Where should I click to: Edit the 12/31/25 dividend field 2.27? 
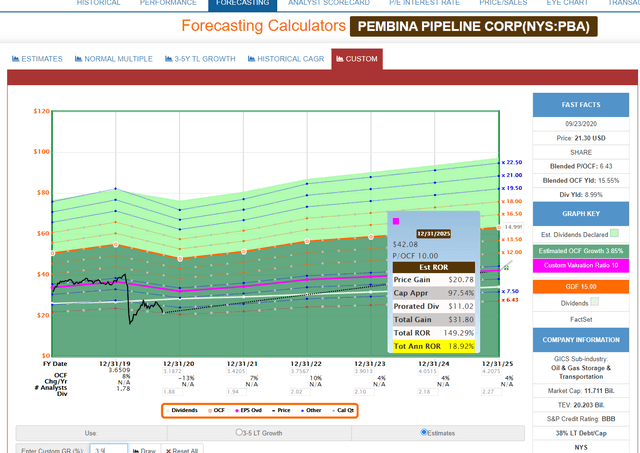[491, 392]
